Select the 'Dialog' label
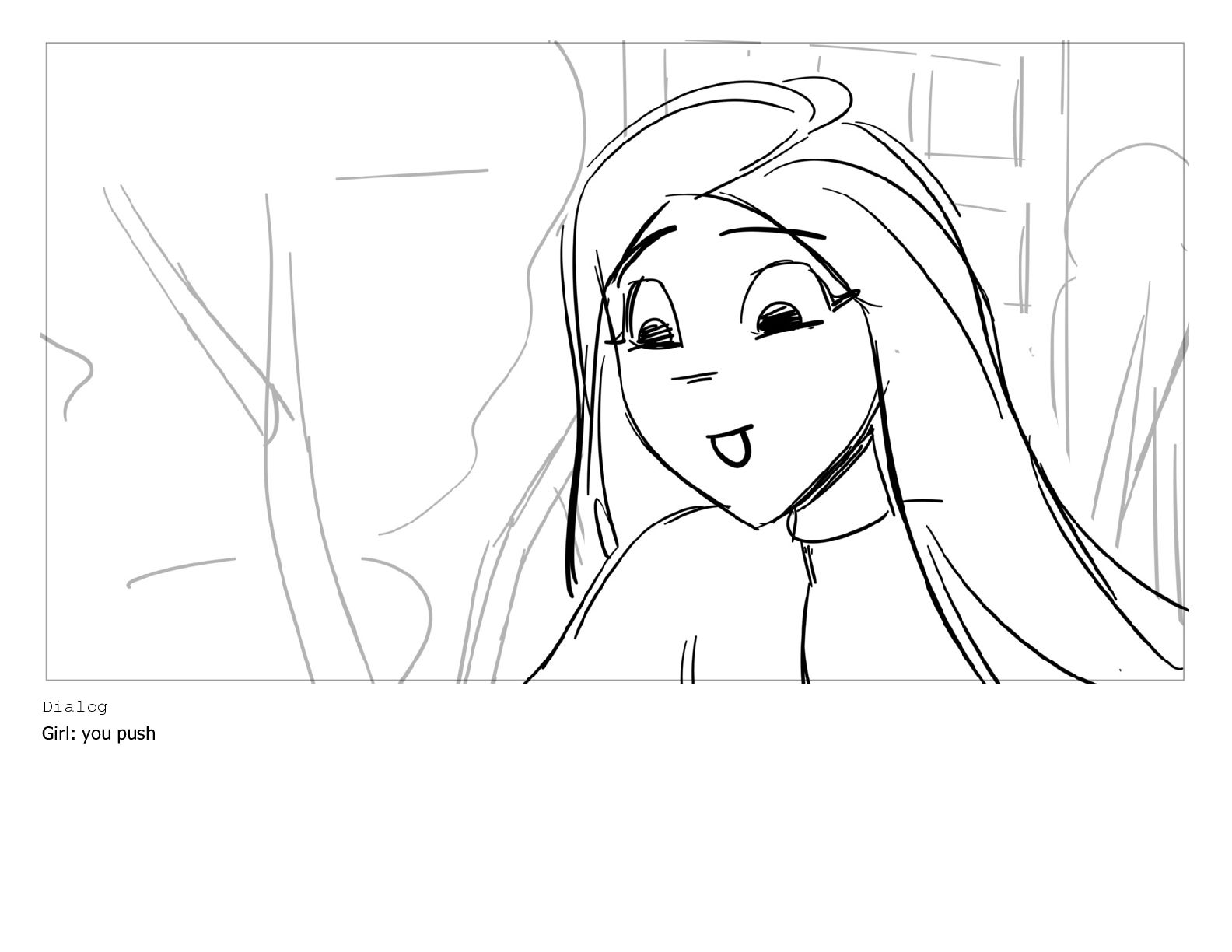The height and width of the screenshot is (952, 1232). tap(75, 707)
